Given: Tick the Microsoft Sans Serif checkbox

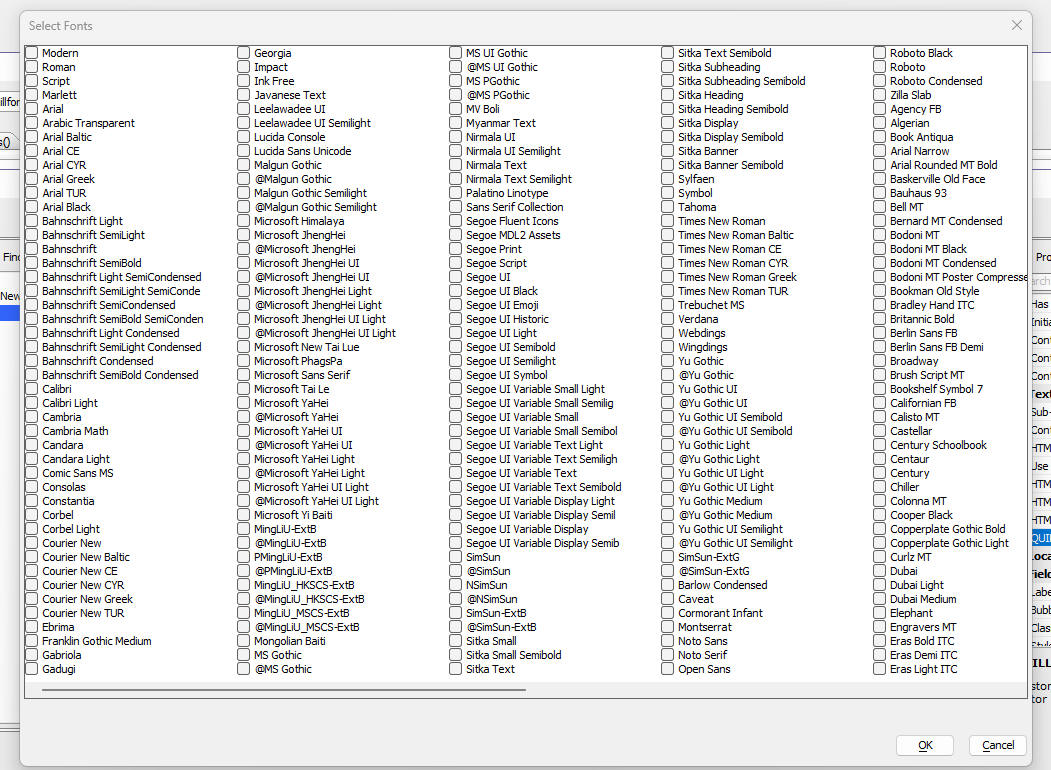Looking at the screenshot, I should [244, 375].
